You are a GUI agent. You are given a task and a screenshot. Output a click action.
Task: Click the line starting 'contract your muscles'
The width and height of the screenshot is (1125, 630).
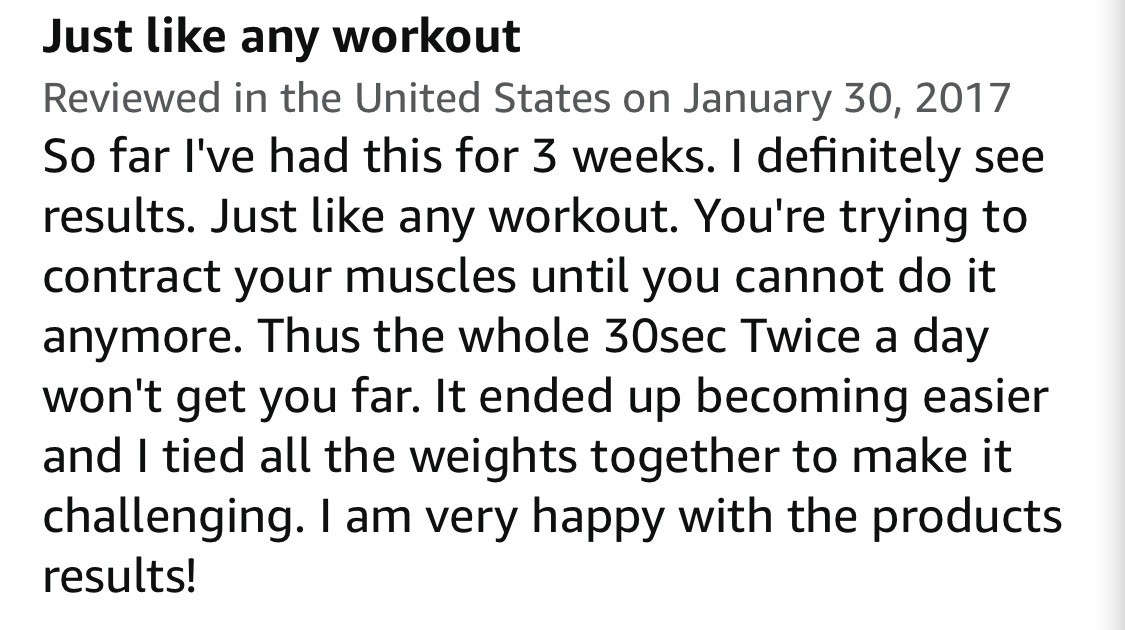coord(519,276)
